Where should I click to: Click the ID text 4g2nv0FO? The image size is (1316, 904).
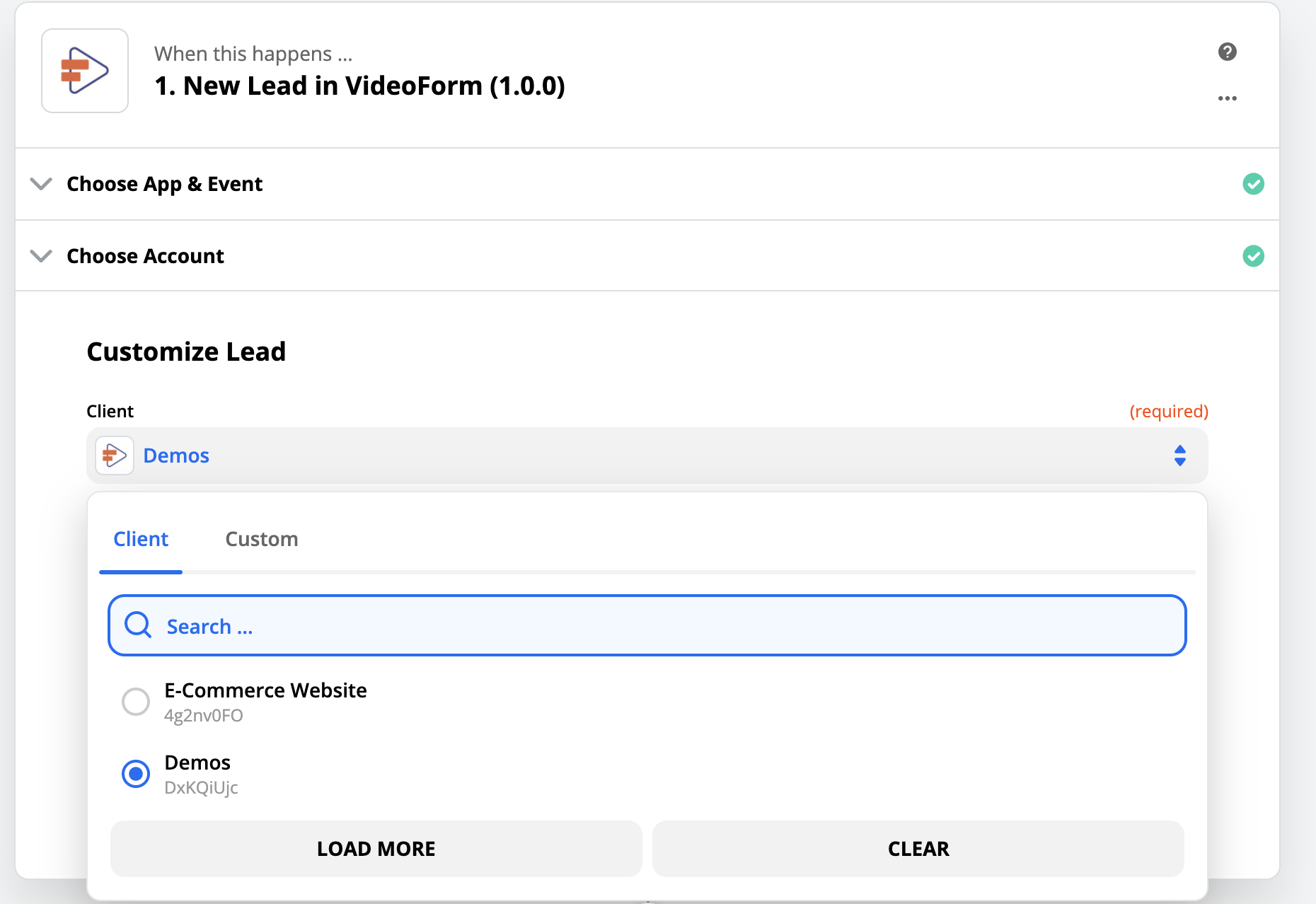pos(204,716)
